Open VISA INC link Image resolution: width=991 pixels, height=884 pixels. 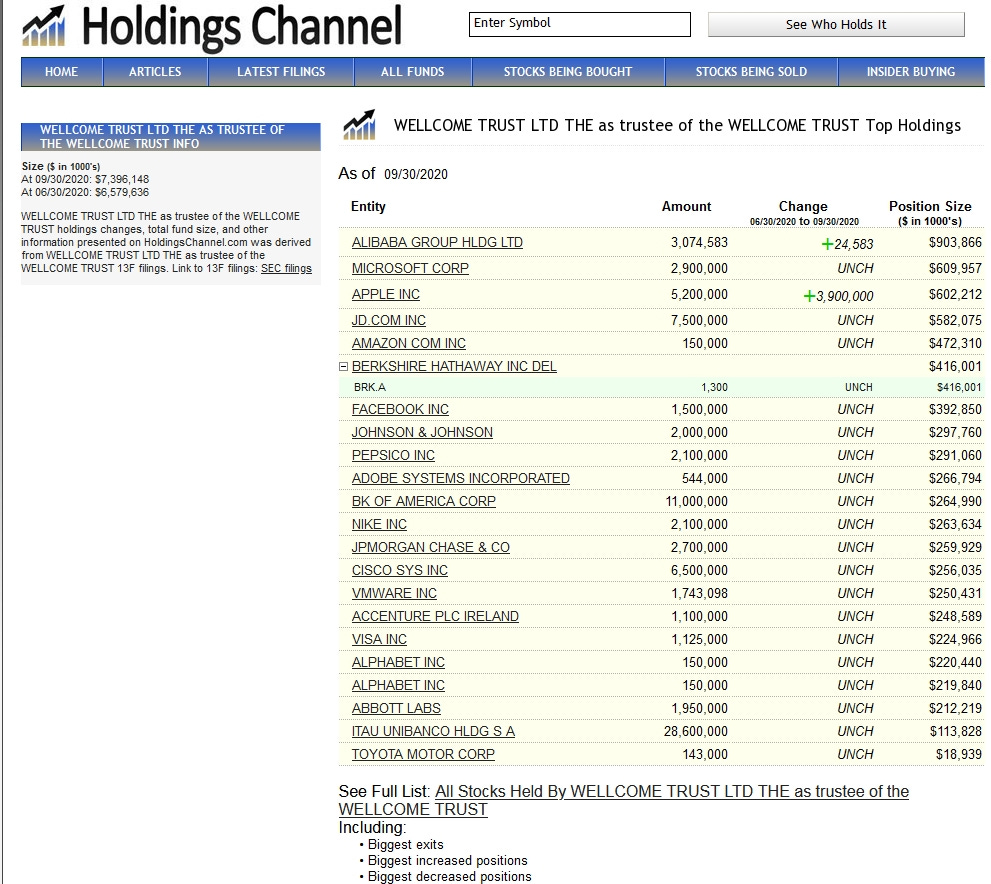(379, 639)
